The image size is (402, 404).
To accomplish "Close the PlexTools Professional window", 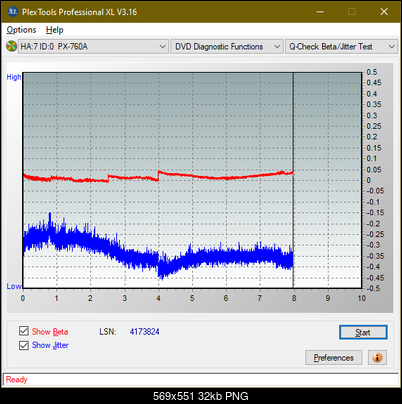I will click(384, 12).
